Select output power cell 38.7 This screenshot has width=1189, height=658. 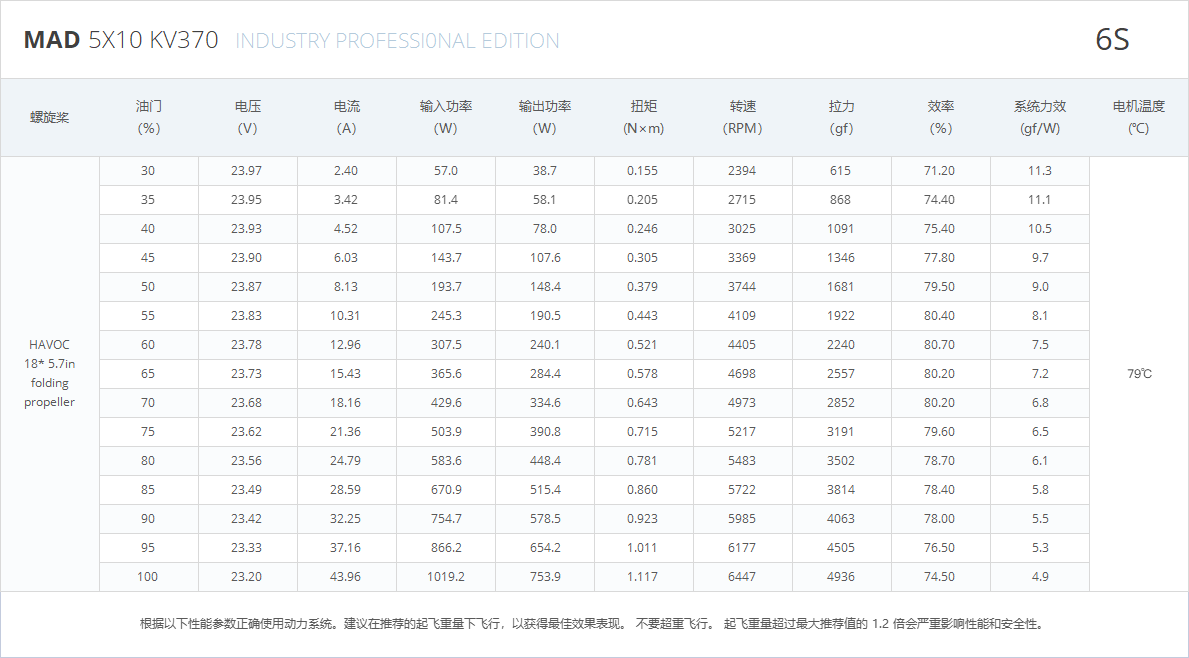[x=544, y=171]
